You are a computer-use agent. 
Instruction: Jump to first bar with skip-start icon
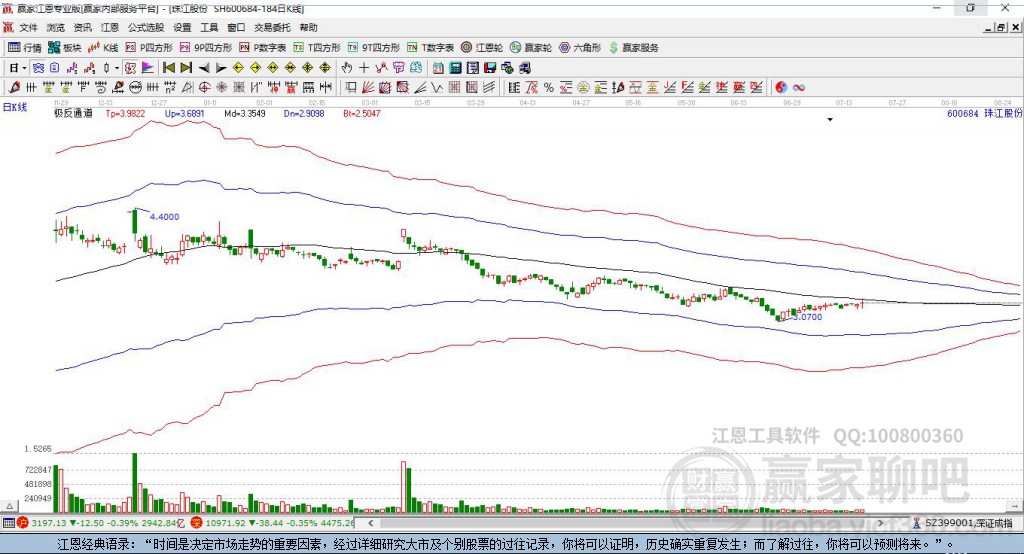168,68
